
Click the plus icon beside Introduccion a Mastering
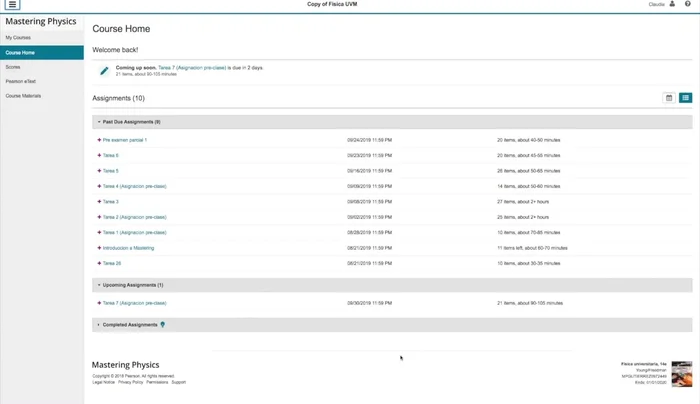(x=99, y=248)
